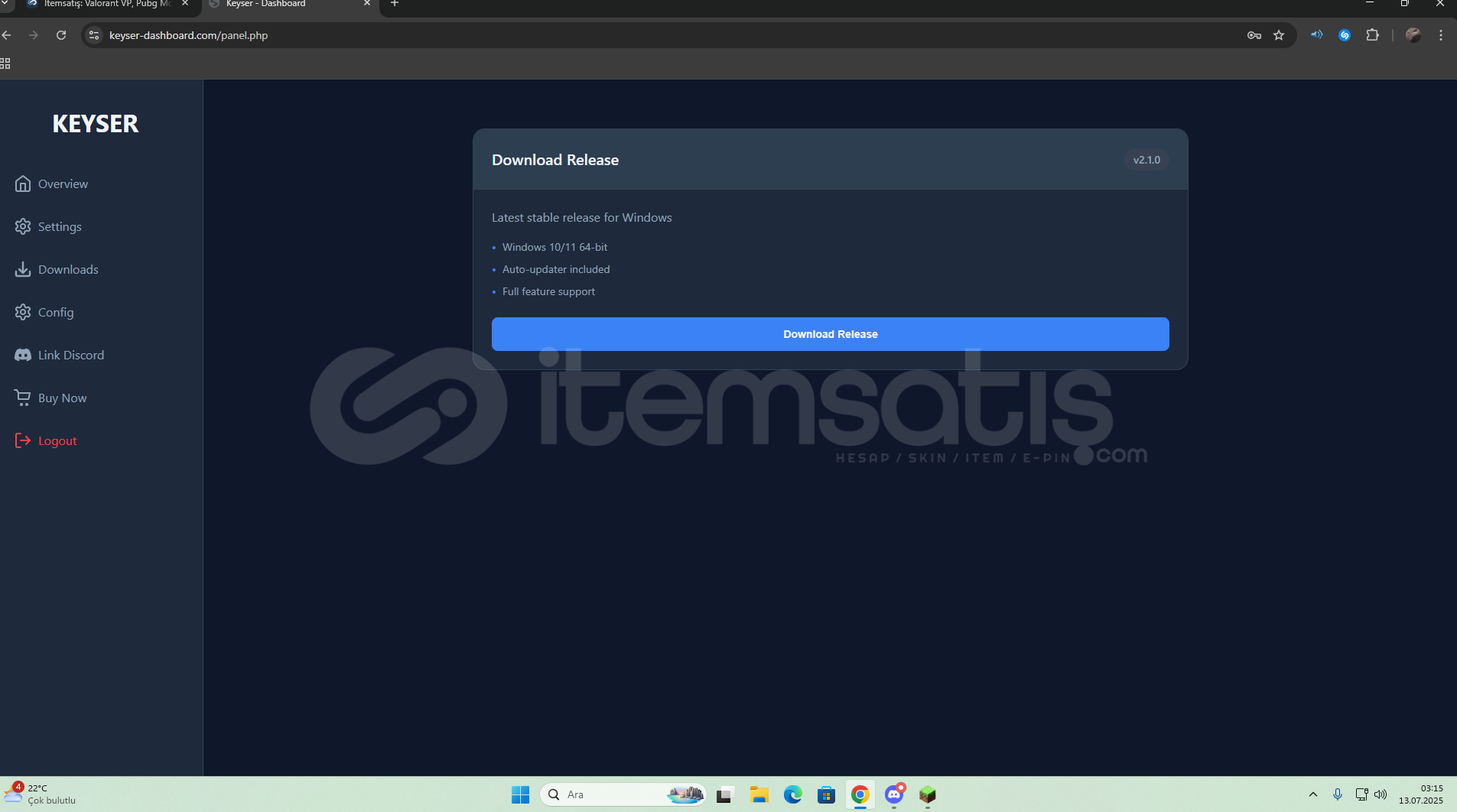Click the Discord logo icon in sidebar
This screenshot has height=812, width=1457.
point(23,355)
